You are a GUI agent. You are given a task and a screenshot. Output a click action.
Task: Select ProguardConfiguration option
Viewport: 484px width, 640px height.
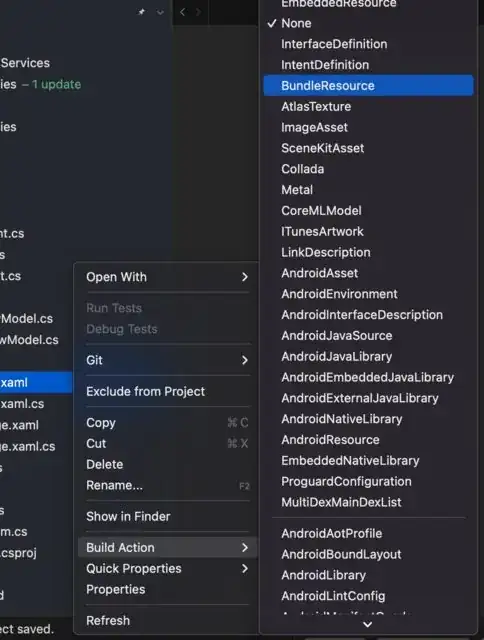click(368, 481)
